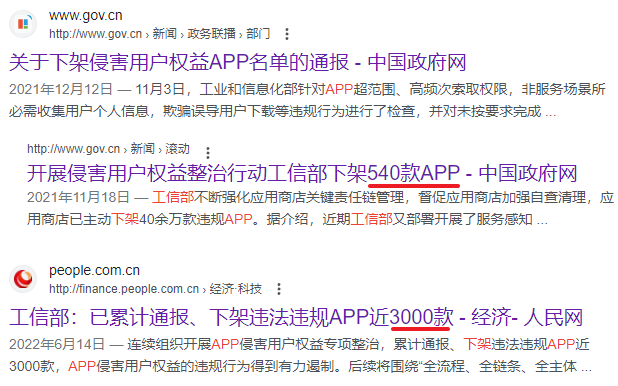618x386 pixels.
Task: Open more options beside the 滚动 breadcrumb
Action: pos(208,153)
